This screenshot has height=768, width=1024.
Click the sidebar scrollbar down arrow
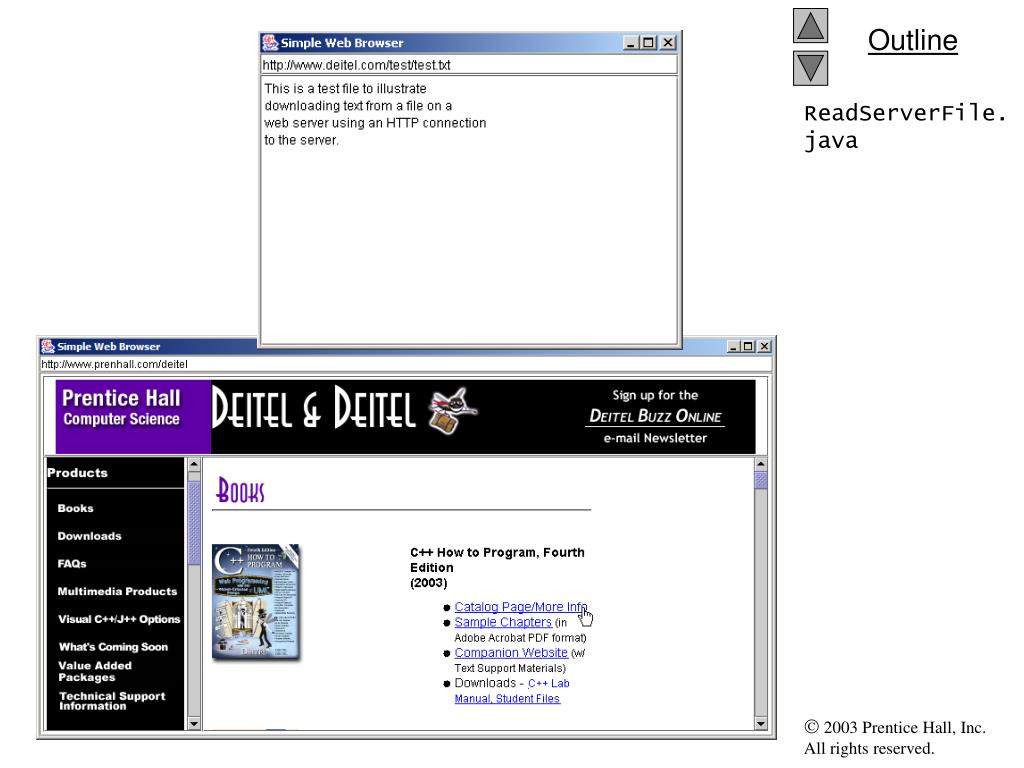pyautogui.click(x=193, y=724)
